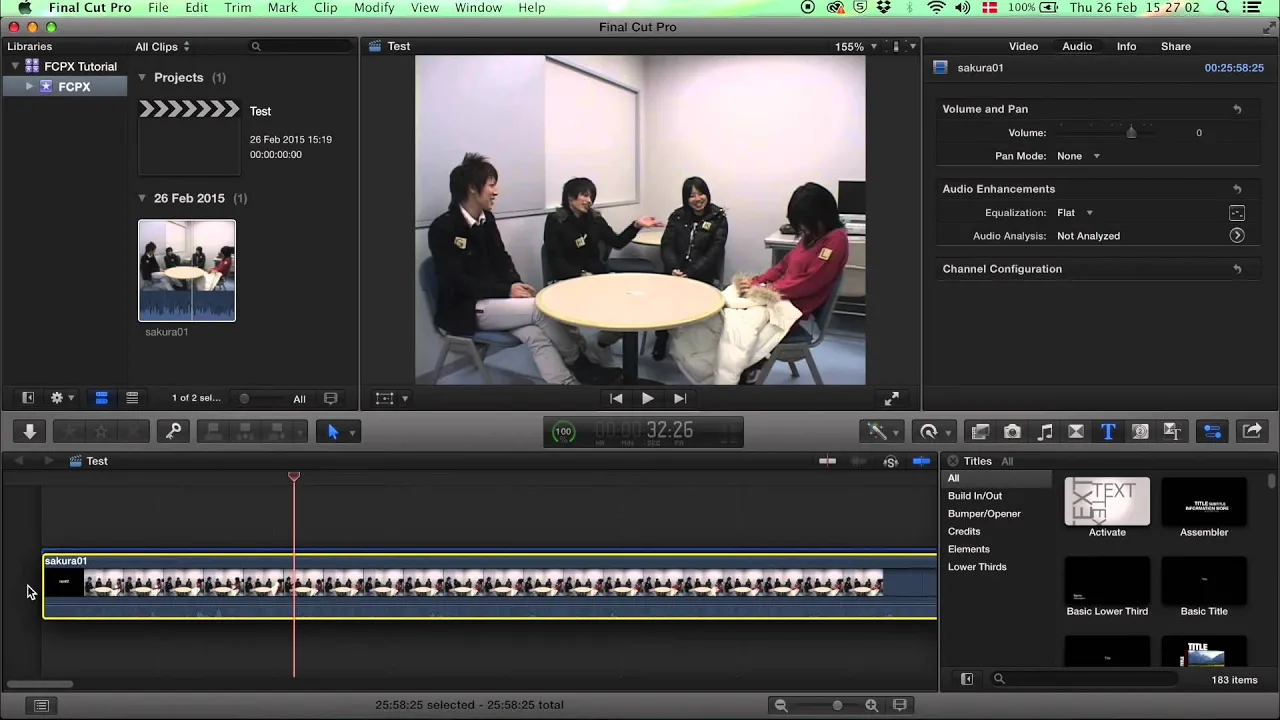Screen dimensions: 1280x720
Task: Click the titles search field
Action: pyautogui.click(x=1085, y=679)
